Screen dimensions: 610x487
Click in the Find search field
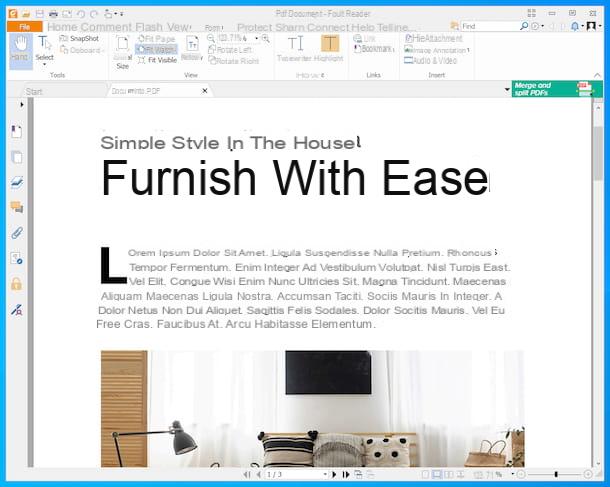coord(489,26)
